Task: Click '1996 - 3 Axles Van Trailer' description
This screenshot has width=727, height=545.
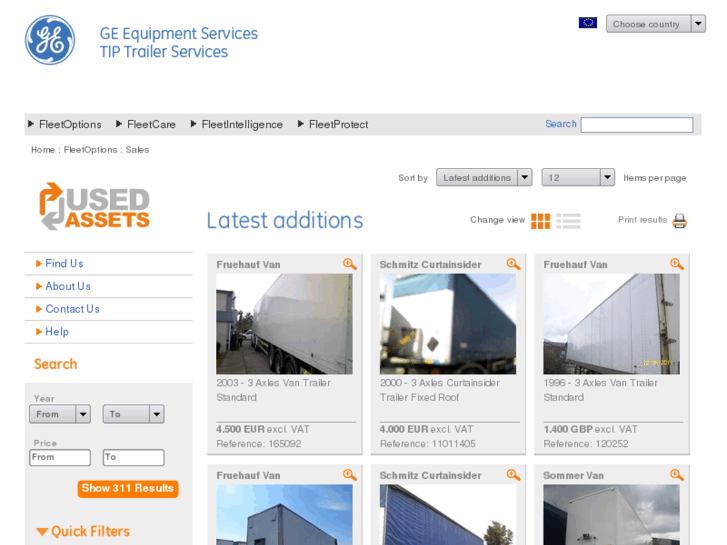Action: 601,383
